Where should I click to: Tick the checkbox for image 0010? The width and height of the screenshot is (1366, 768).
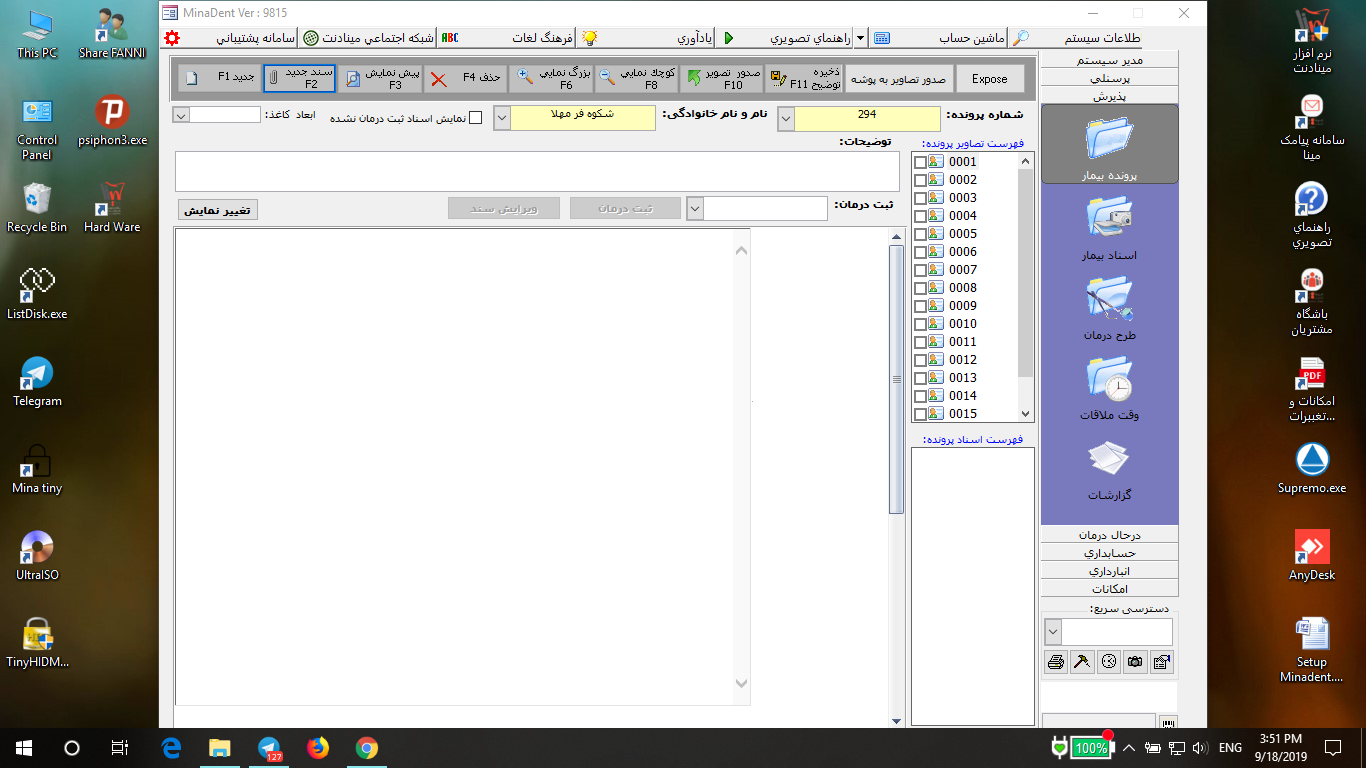921,324
